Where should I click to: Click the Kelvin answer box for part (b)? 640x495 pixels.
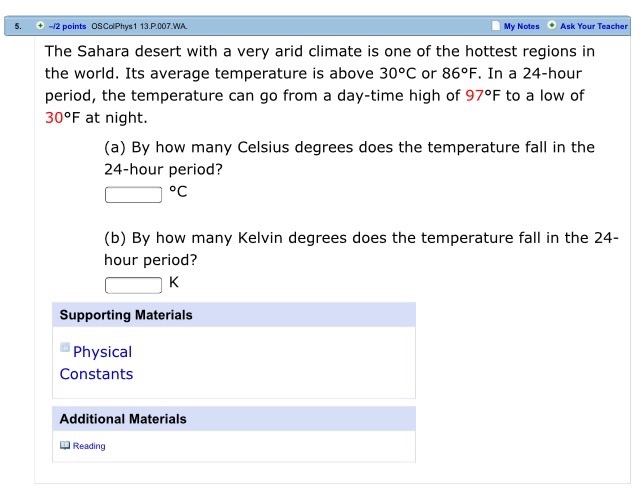133,284
